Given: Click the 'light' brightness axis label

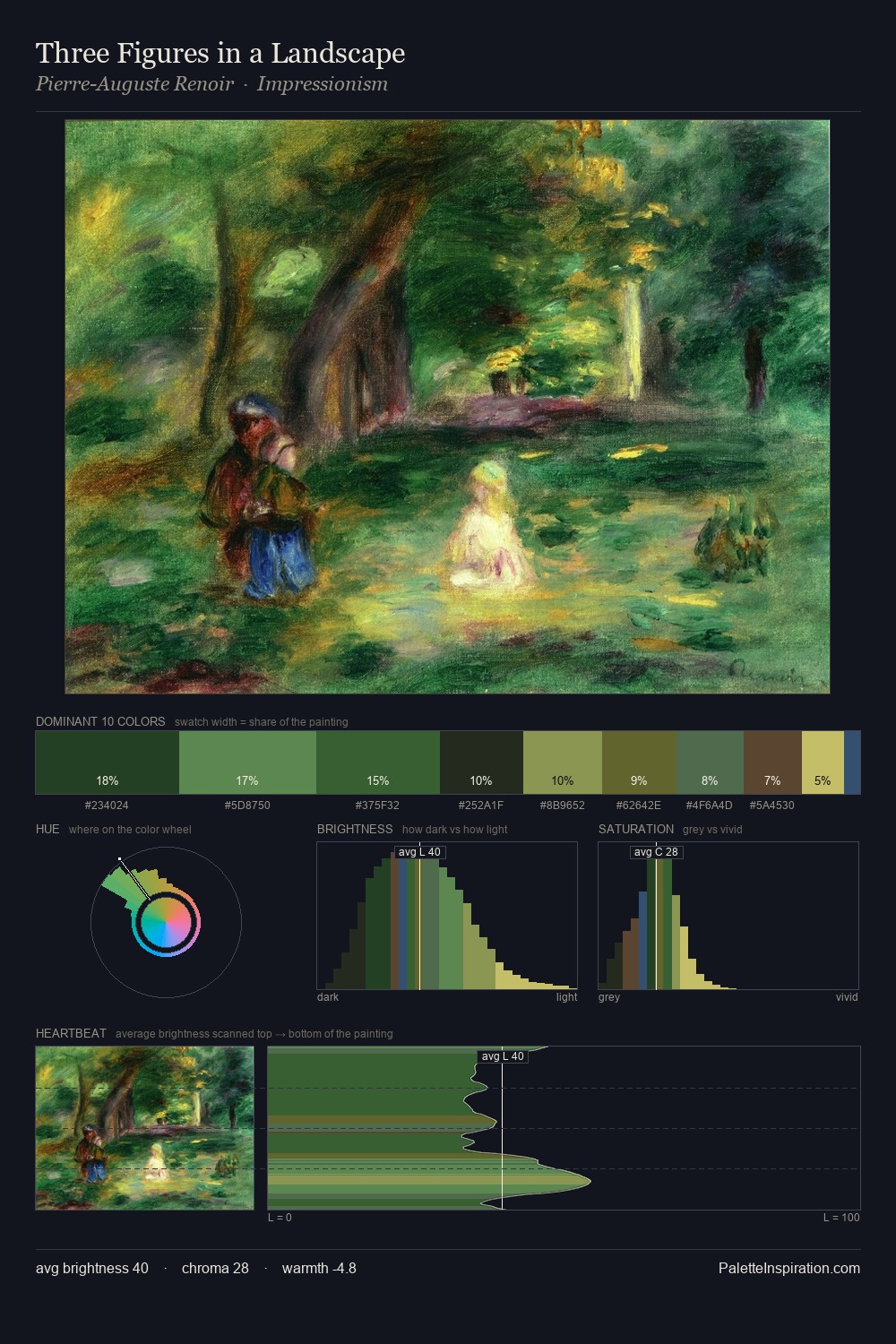Looking at the screenshot, I should pyautogui.click(x=567, y=997).
